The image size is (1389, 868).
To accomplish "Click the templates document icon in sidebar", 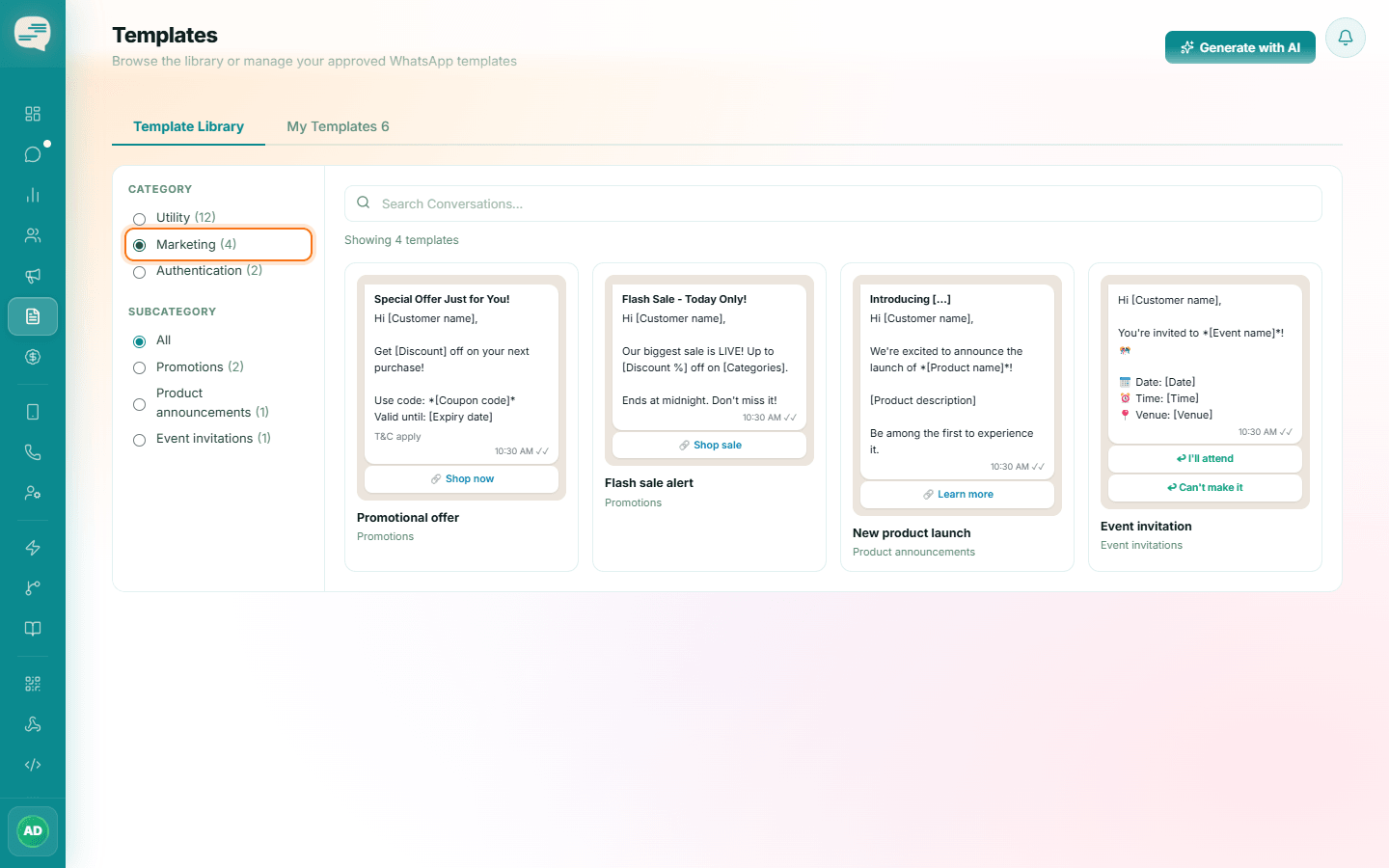I will click(x=33, y=316).
